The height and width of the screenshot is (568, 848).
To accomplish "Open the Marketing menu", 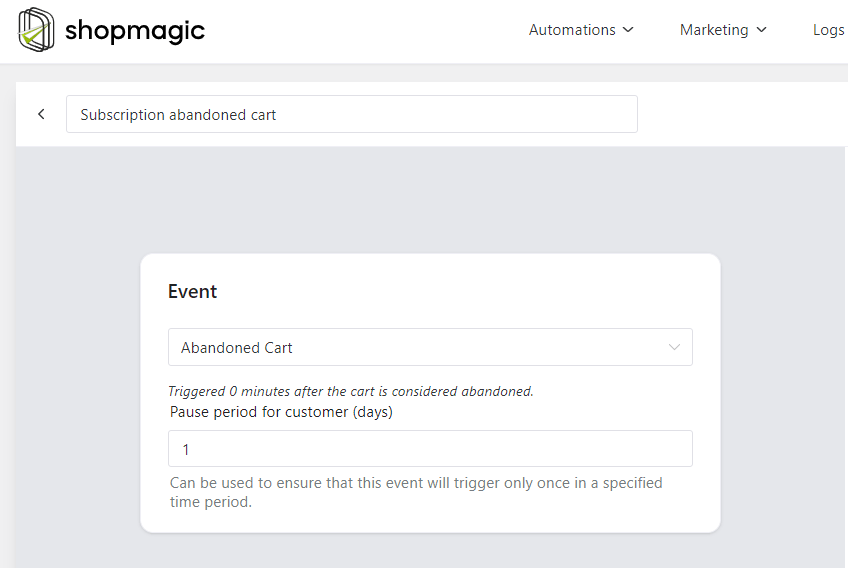I will click(x=723, y=30).
